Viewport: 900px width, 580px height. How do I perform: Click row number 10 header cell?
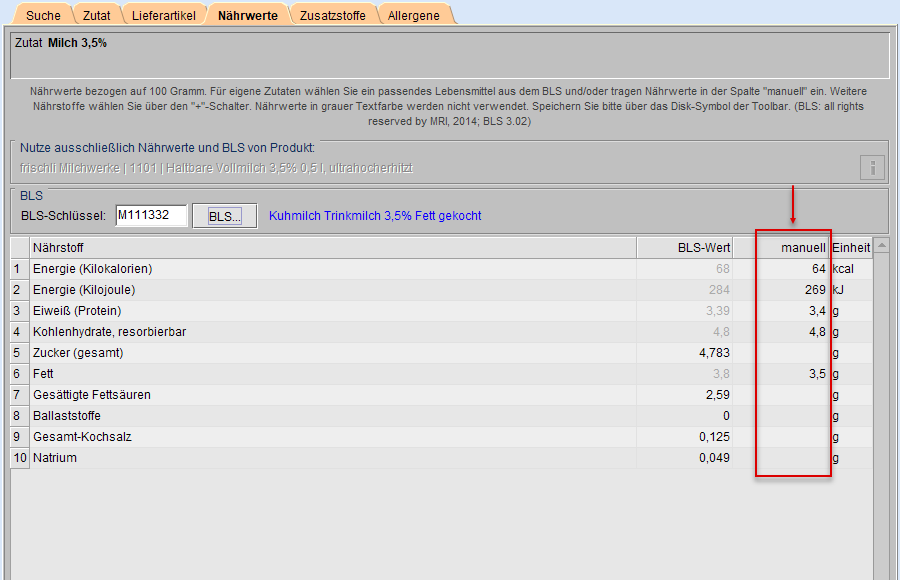[x=20, y=458]
